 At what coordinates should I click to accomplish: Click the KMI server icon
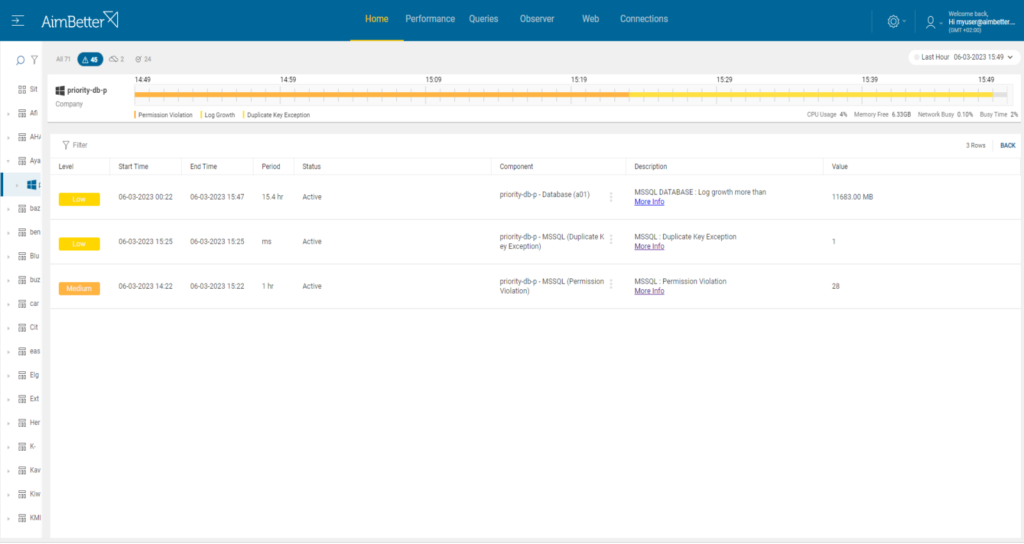tap(22, 519)
